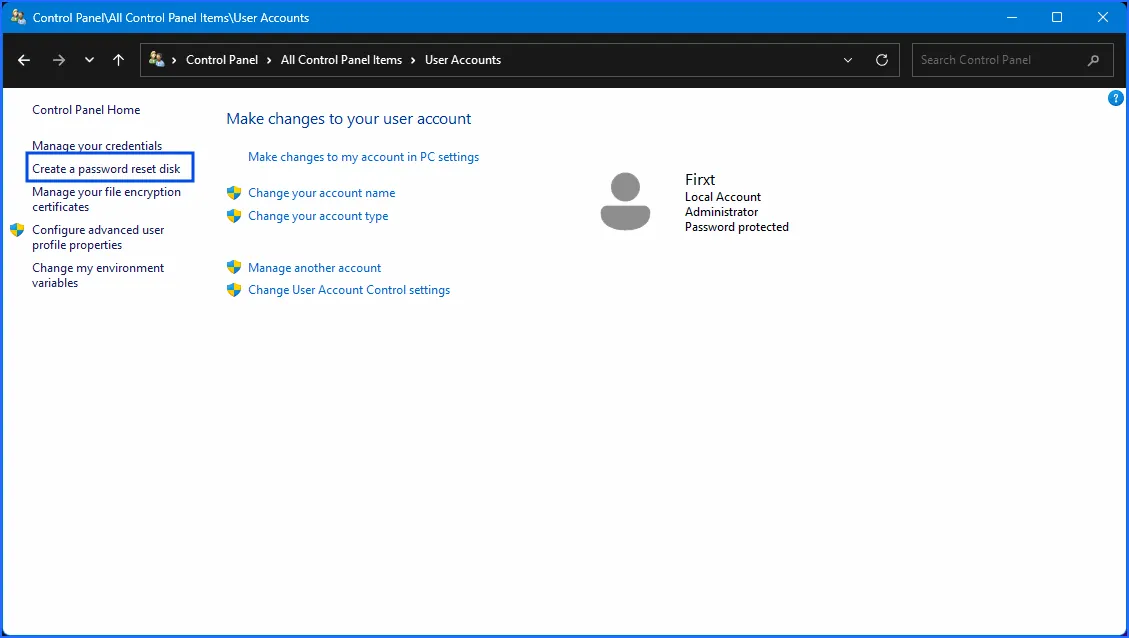
Task: Open Change your account name
Action: [321, 193]
